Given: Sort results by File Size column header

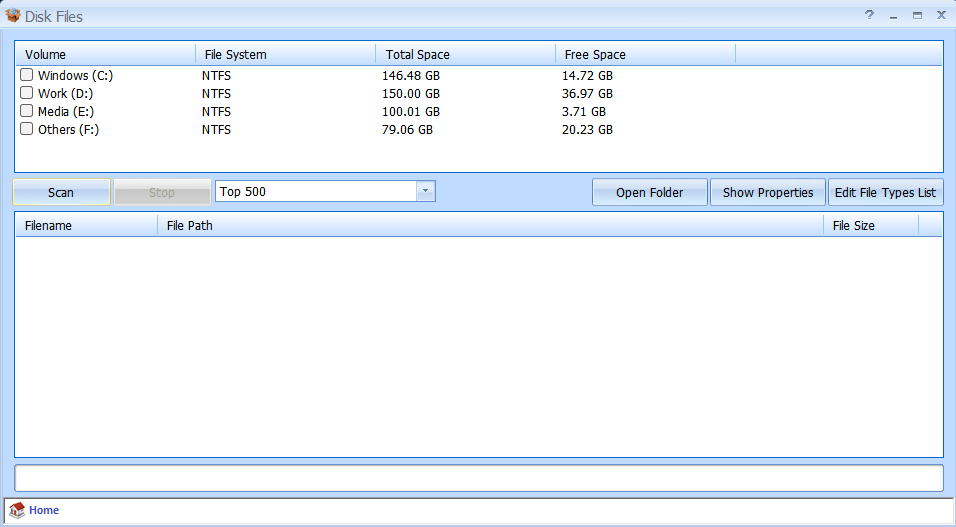Looking at the screenshot, I should [870, 225].
